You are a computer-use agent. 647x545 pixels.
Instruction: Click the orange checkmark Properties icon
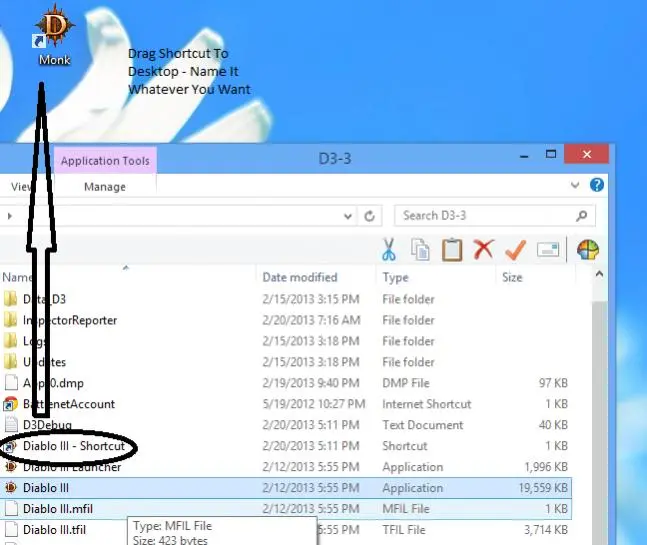click(515, 249)
